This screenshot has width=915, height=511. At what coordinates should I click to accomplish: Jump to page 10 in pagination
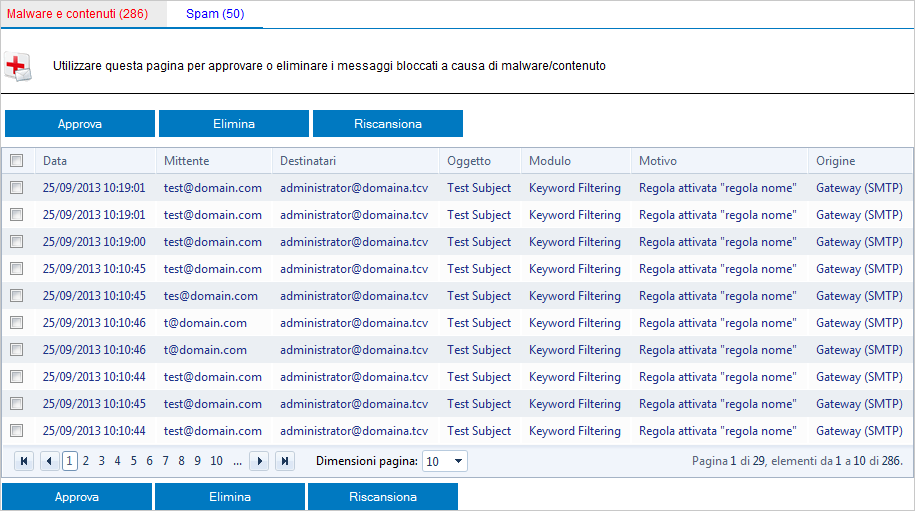coord(216,461)
